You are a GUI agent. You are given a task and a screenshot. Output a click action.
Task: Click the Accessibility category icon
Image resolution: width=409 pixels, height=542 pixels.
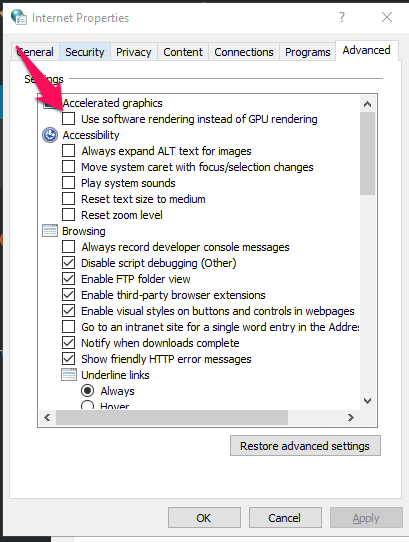[x=50, y=135]
